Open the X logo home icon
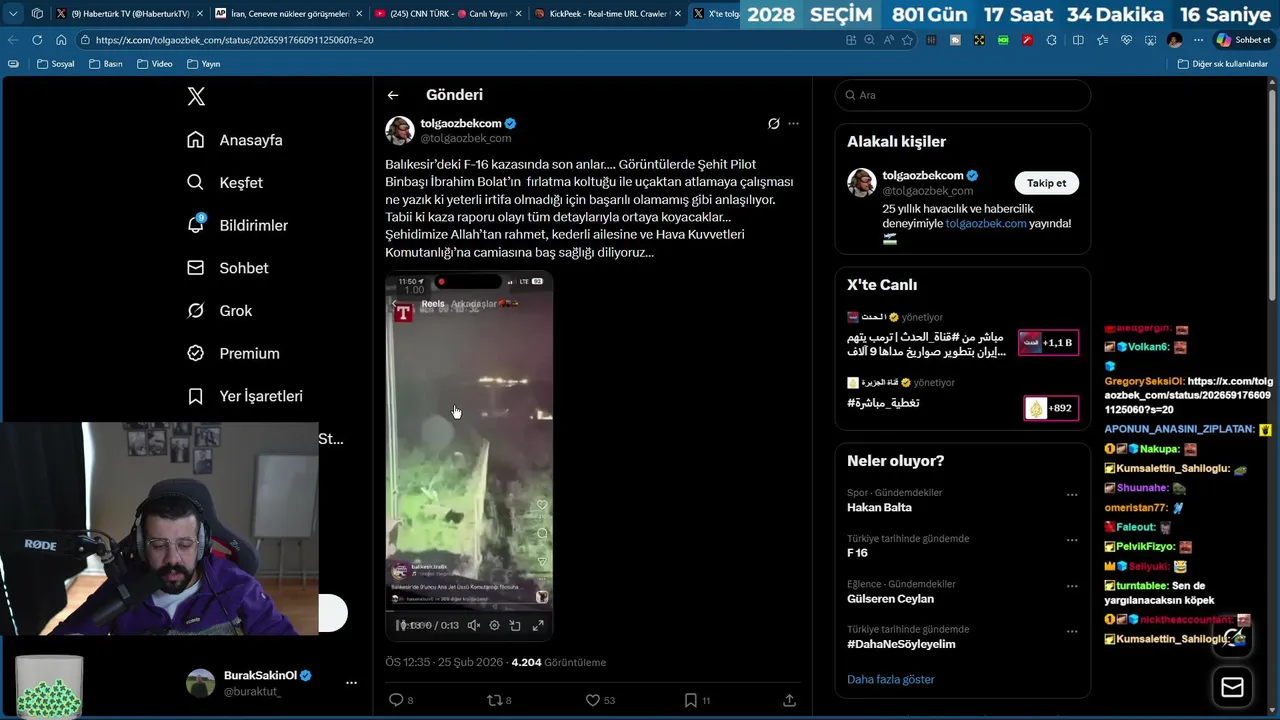The width and height of the screenshot is (1280, 720). 196,96
